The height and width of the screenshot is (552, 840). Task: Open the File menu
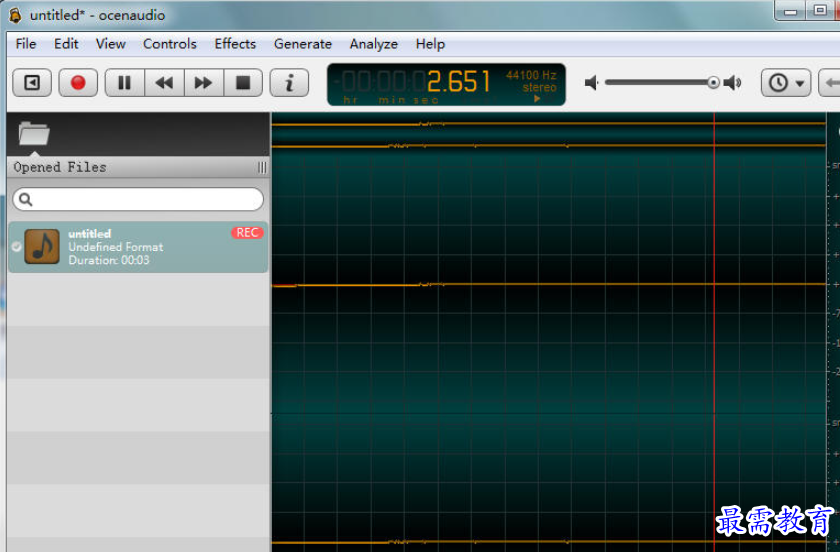point(26,44)
